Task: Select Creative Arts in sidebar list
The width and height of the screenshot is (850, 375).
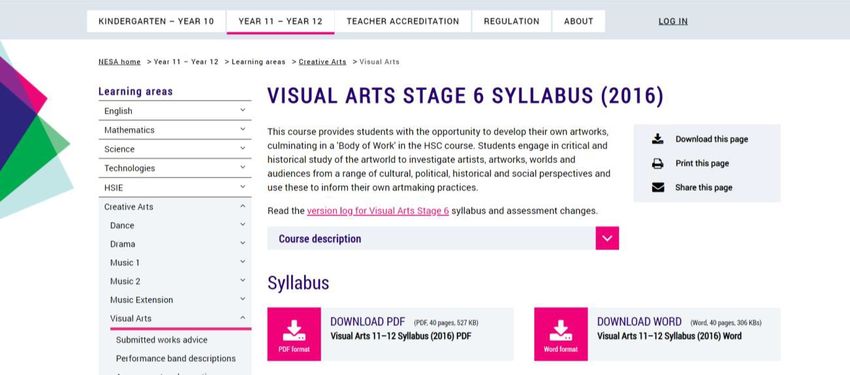Action: point(128,206)
